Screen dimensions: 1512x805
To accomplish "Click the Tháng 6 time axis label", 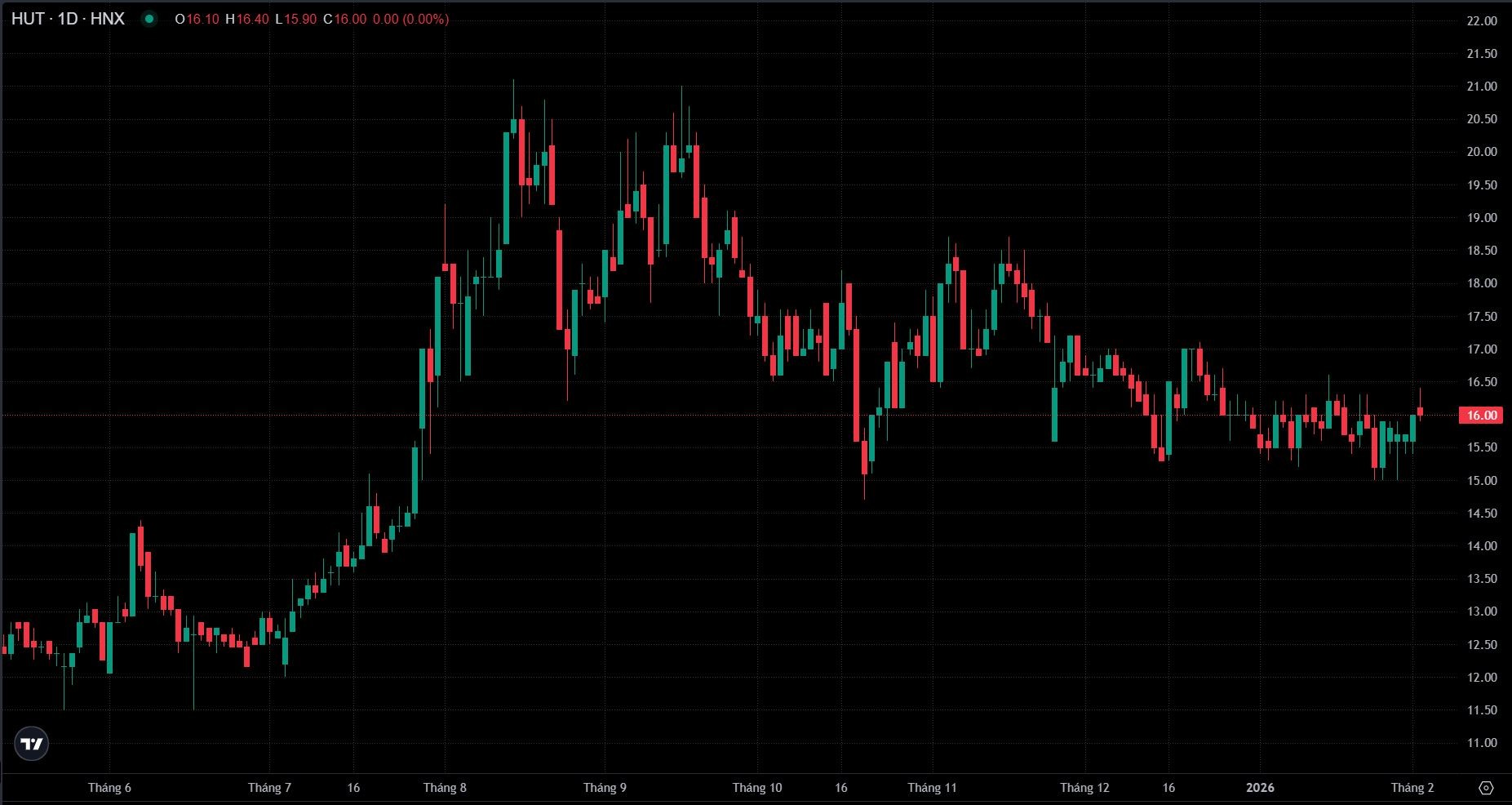I will [109, 788].
